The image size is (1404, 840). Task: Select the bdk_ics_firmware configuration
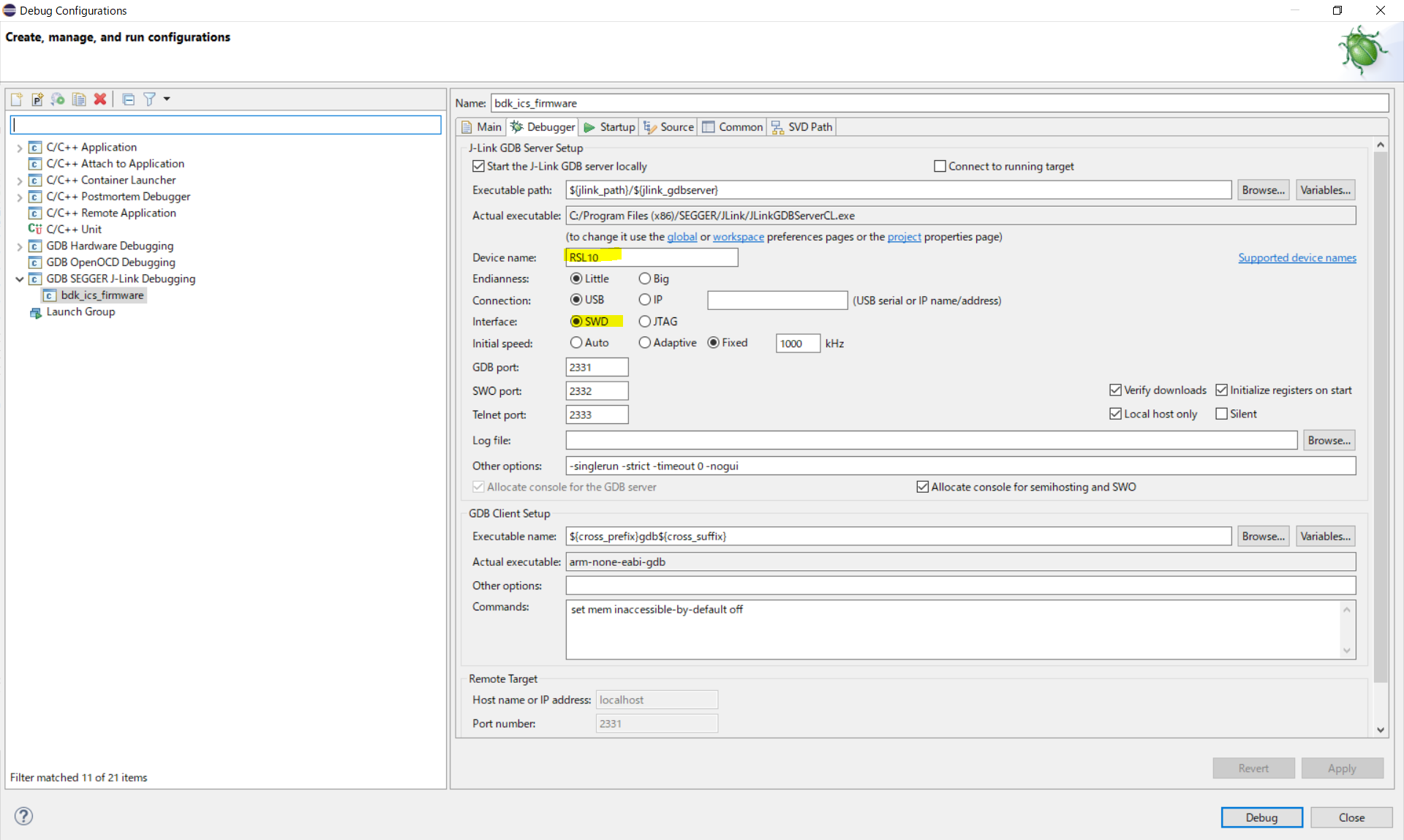point(102,295)
